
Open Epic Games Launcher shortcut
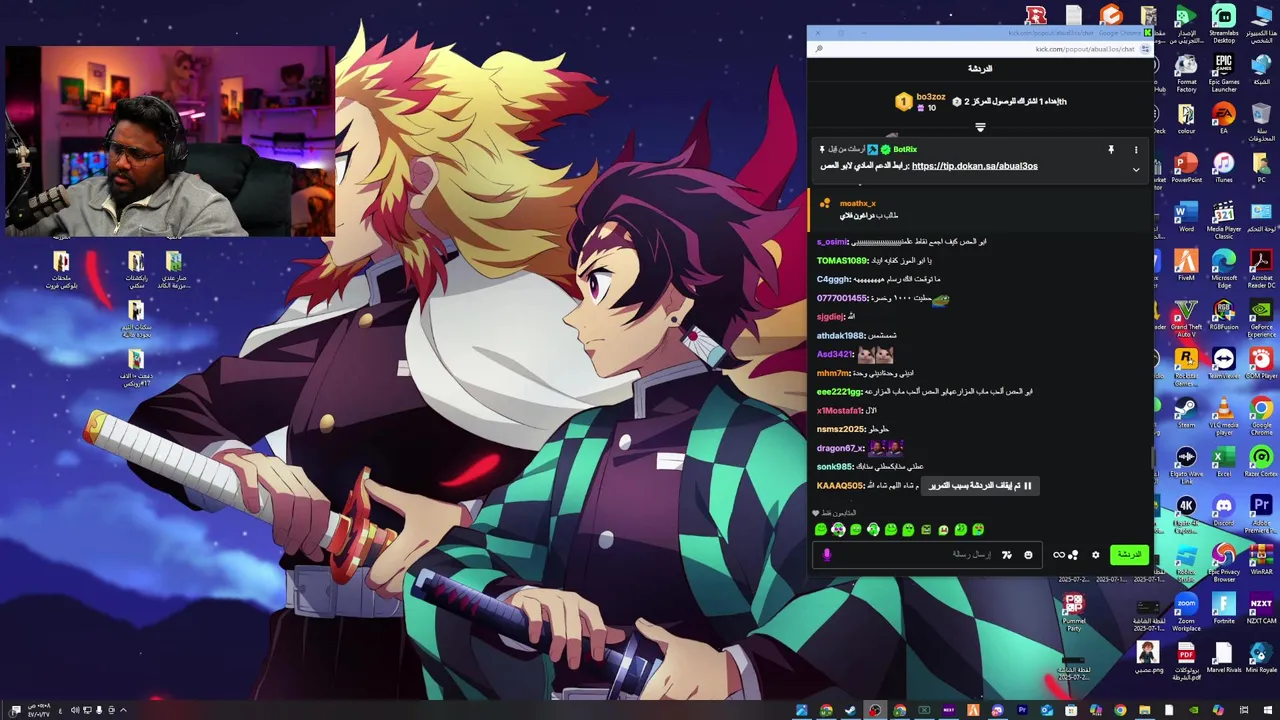[x=1224, y=72]
